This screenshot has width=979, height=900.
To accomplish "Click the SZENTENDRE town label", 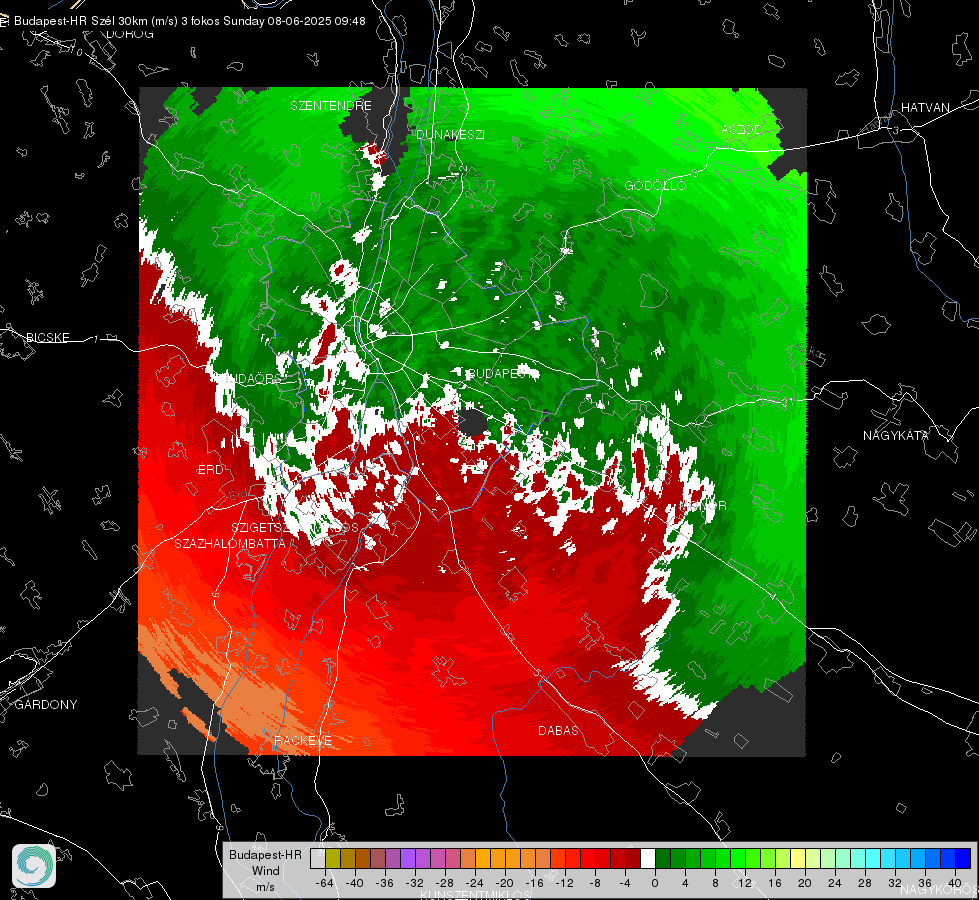I will 331,106.
